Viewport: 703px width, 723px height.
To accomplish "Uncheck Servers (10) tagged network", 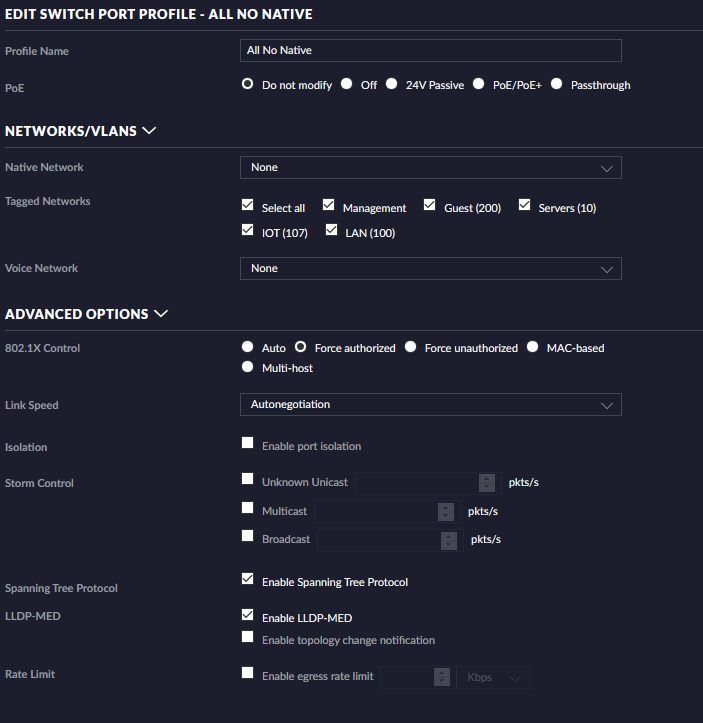I will [524, 205].
